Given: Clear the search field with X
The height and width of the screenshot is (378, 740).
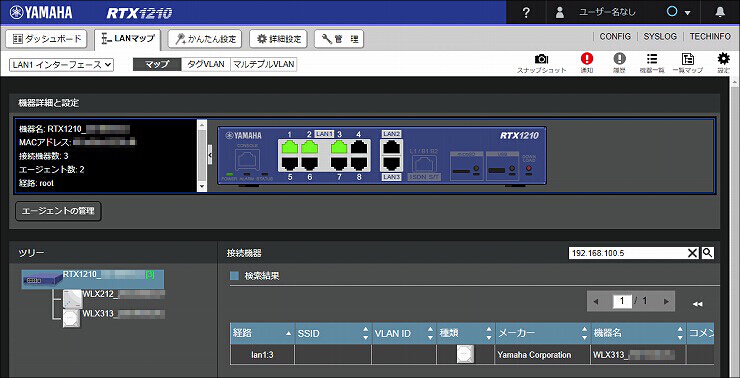Looking at the screenshot, I should pyautogui.click(x=692, y=253).
